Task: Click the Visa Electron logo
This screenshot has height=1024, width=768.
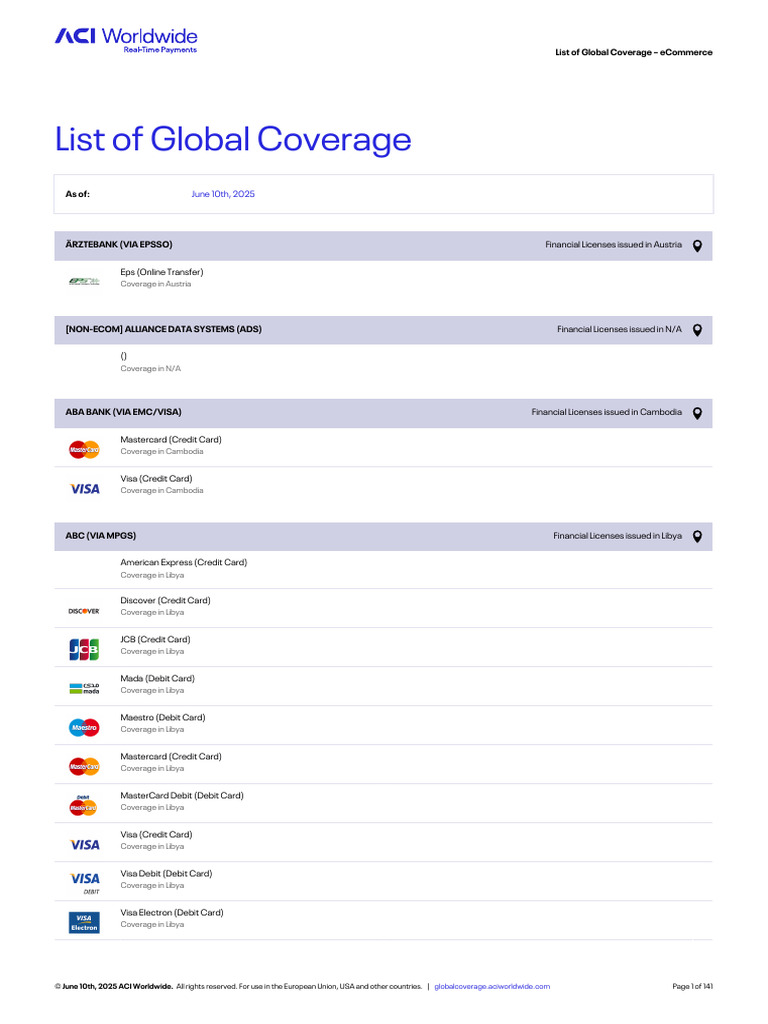Action: (84, 922)
